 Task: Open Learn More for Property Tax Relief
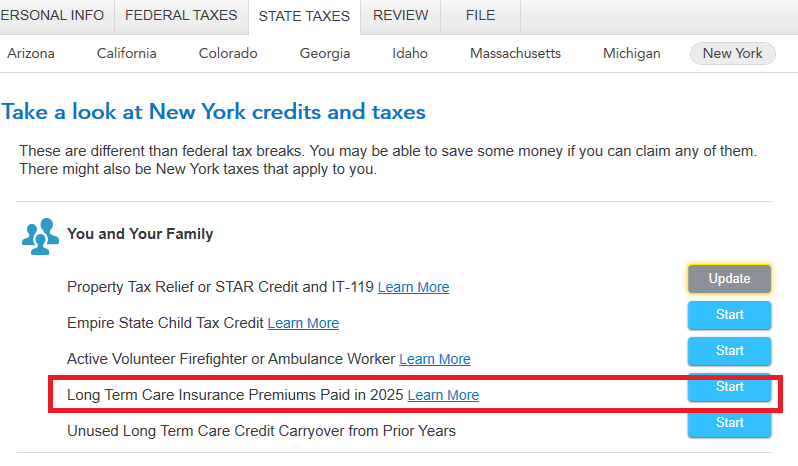[x=413, y=287]
